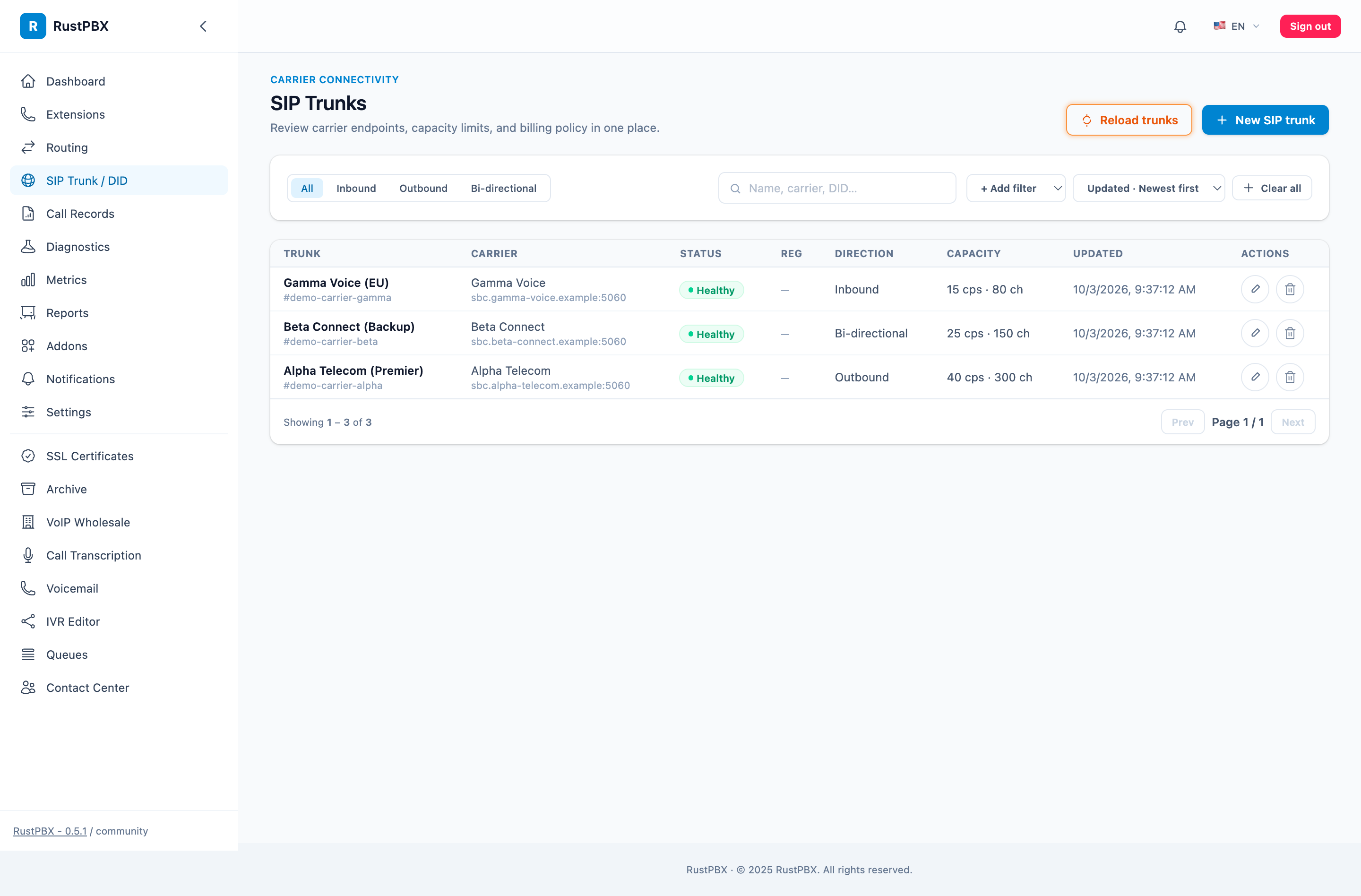Open Contact Center in sidebar

pyautogui.click(x=119, y=688)
